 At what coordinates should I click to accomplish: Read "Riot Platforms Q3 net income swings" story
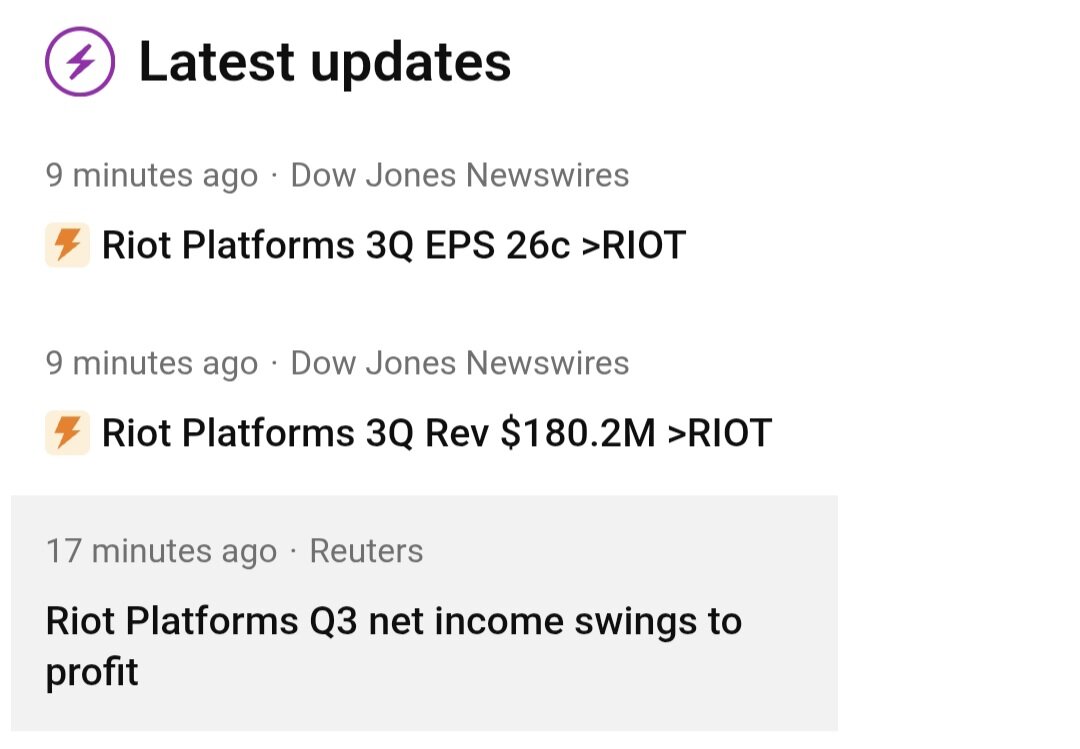(393, 622)
